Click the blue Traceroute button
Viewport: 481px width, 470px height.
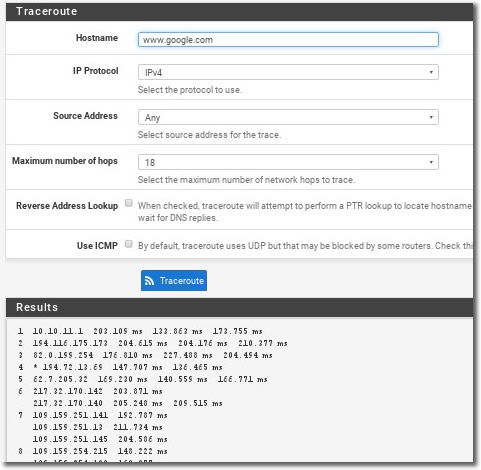pyautogui.click(x=174, y=281)
